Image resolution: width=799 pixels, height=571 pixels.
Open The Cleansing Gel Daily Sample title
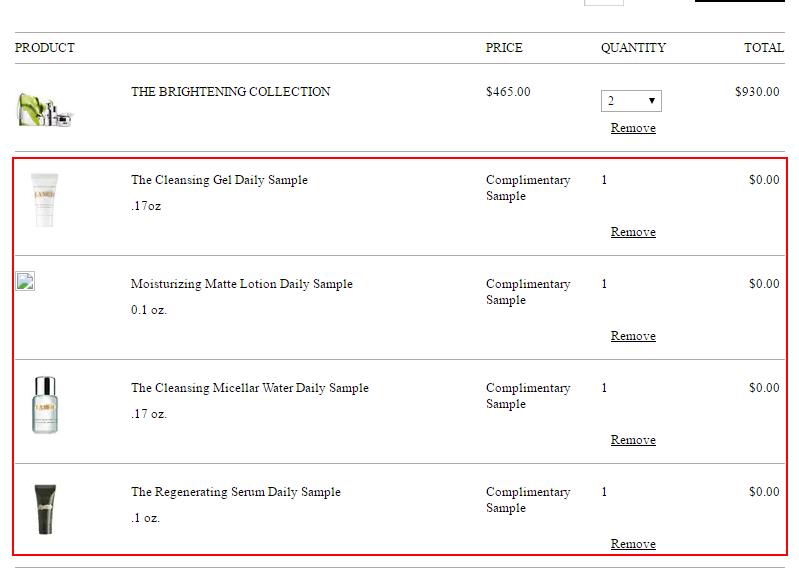coord(219,180)
